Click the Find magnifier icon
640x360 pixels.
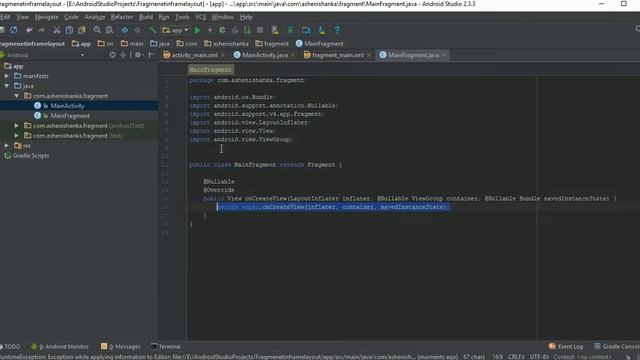click(97, 30)
